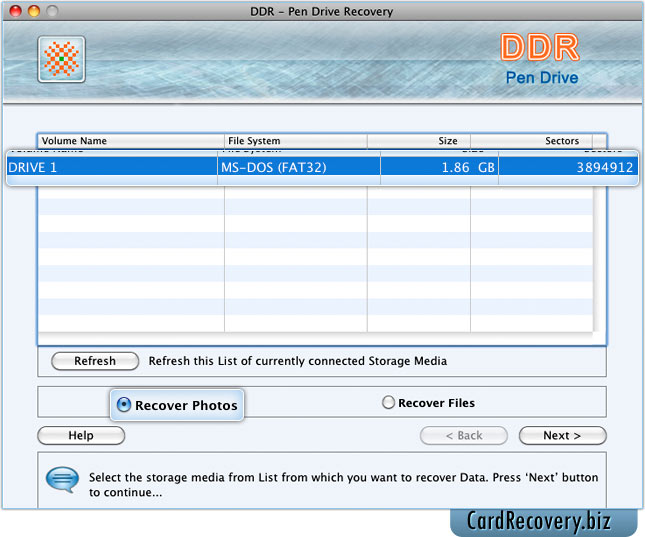Sort by Sectors column header
This screenshot has height=537, width=645.
pyautogui.click(x=531, y=141)
